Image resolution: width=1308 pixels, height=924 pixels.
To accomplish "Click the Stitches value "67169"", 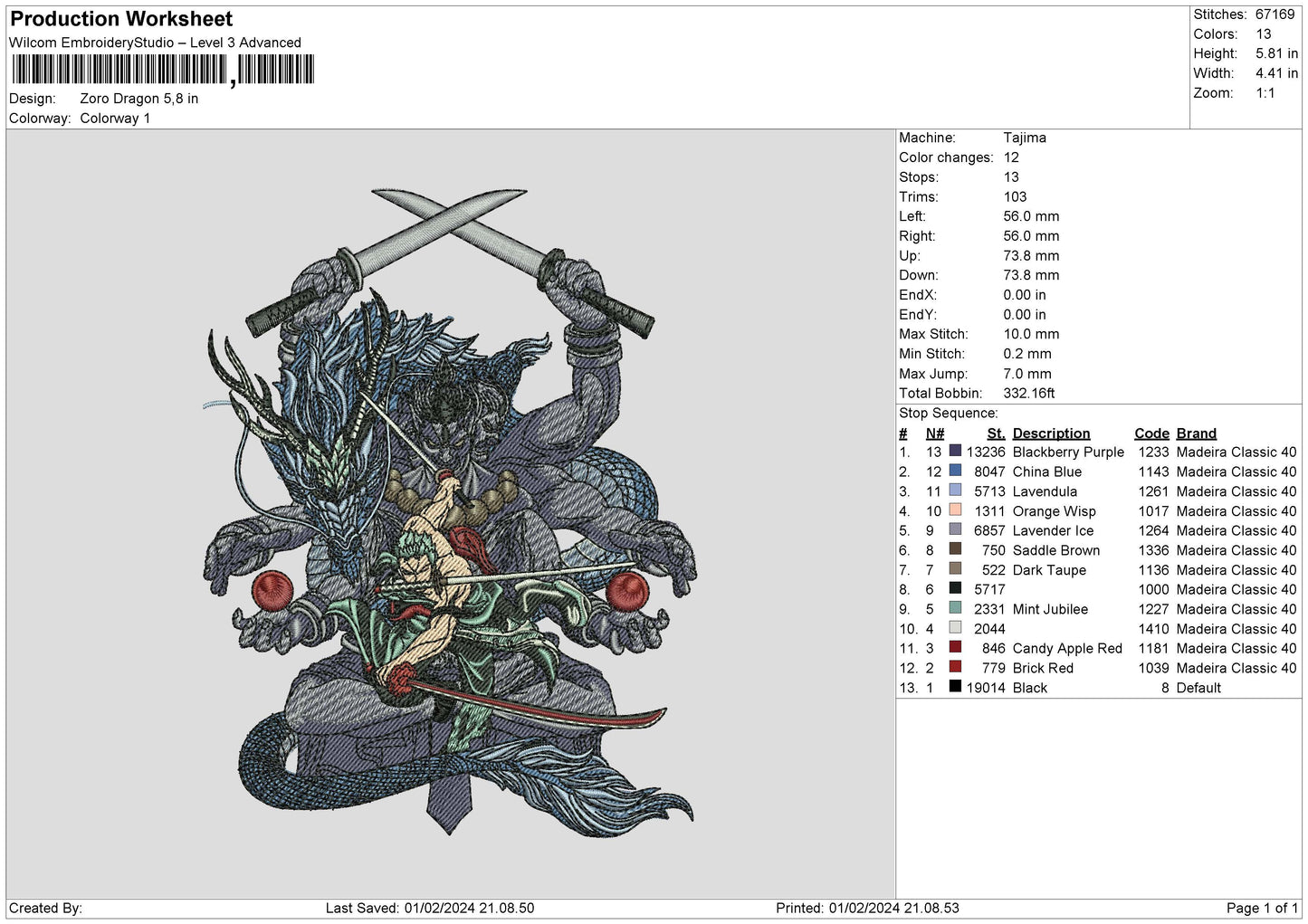I will [1275, 14].
